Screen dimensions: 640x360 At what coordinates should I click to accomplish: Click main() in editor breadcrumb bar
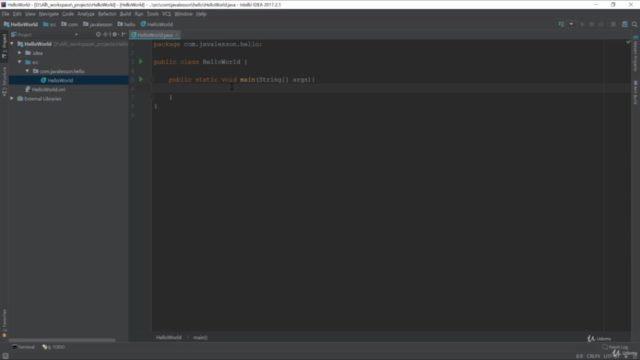point(200,338)
